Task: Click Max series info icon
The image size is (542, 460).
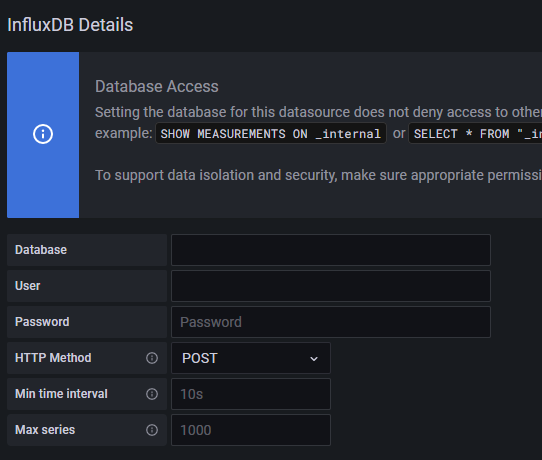Action: pyautogui.click(x=152, y=430)
